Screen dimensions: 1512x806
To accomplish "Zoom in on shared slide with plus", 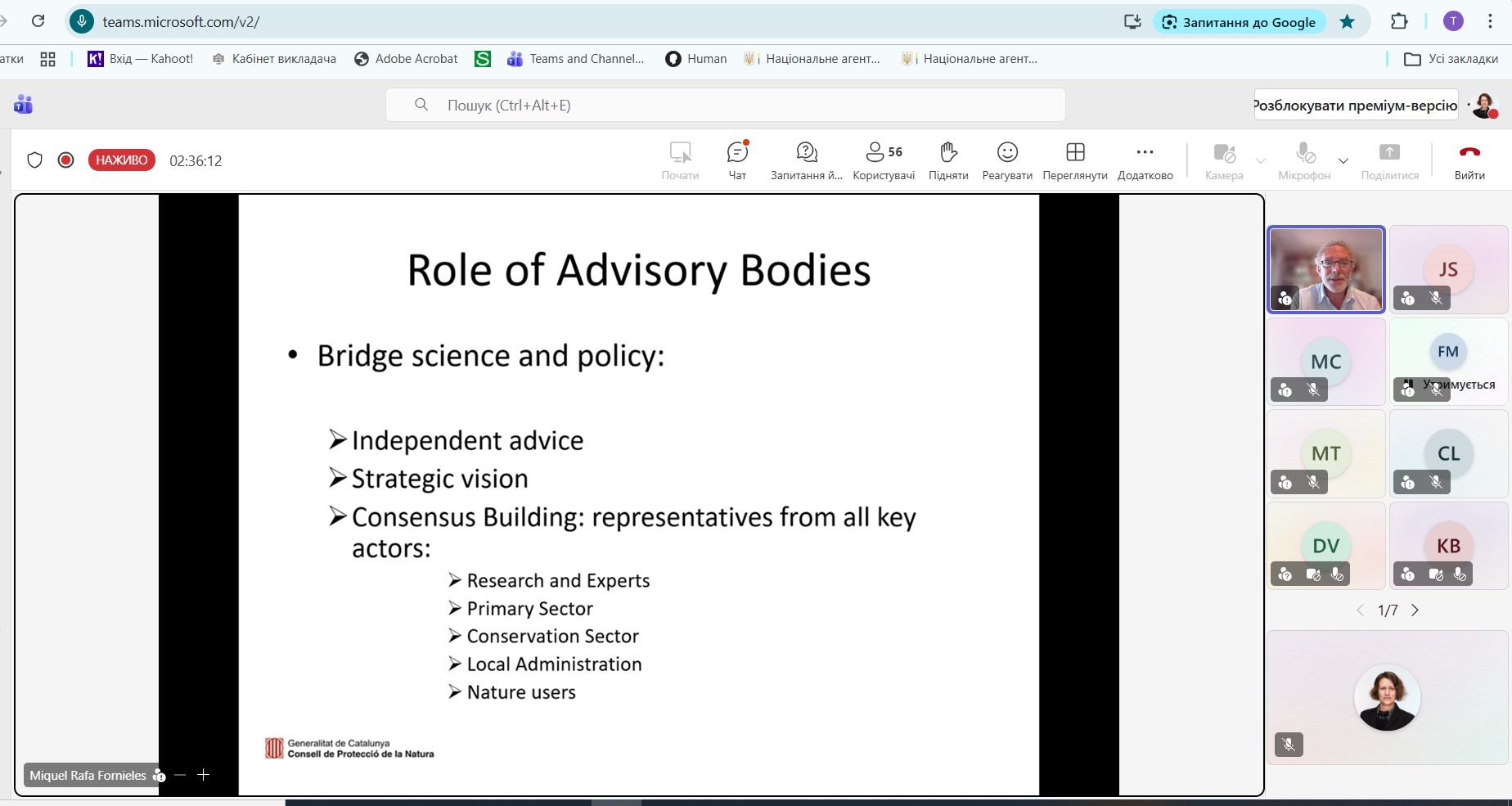I will point(204,775).
